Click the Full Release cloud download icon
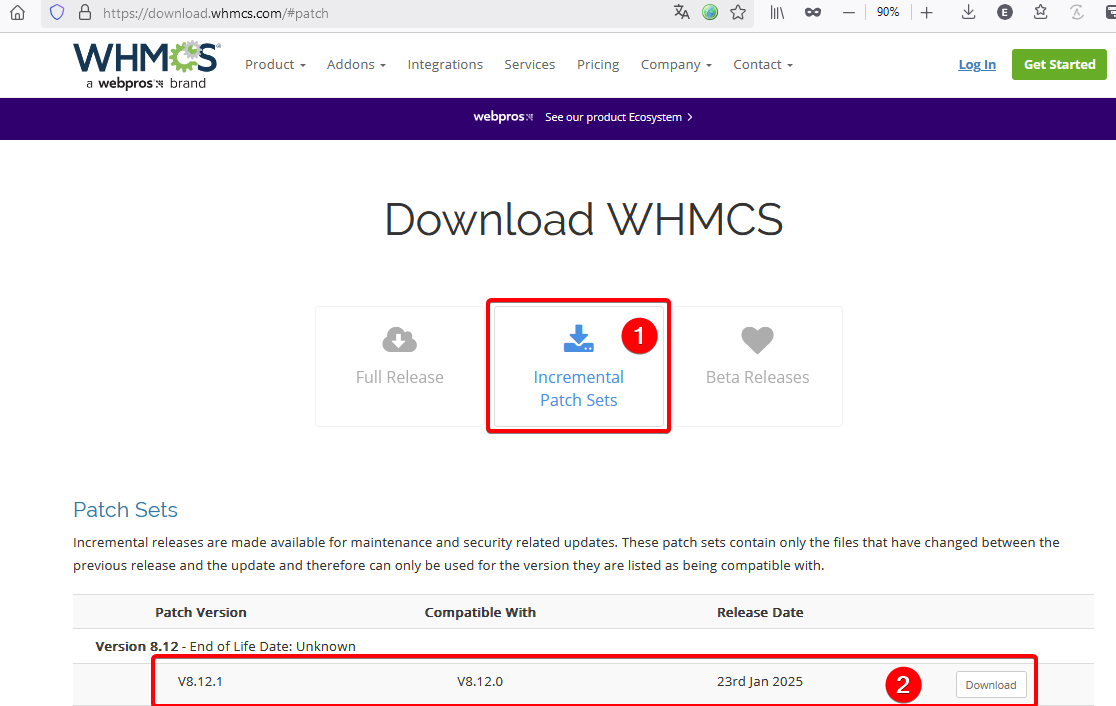1116x706 pixels. (x=400, y=339)
